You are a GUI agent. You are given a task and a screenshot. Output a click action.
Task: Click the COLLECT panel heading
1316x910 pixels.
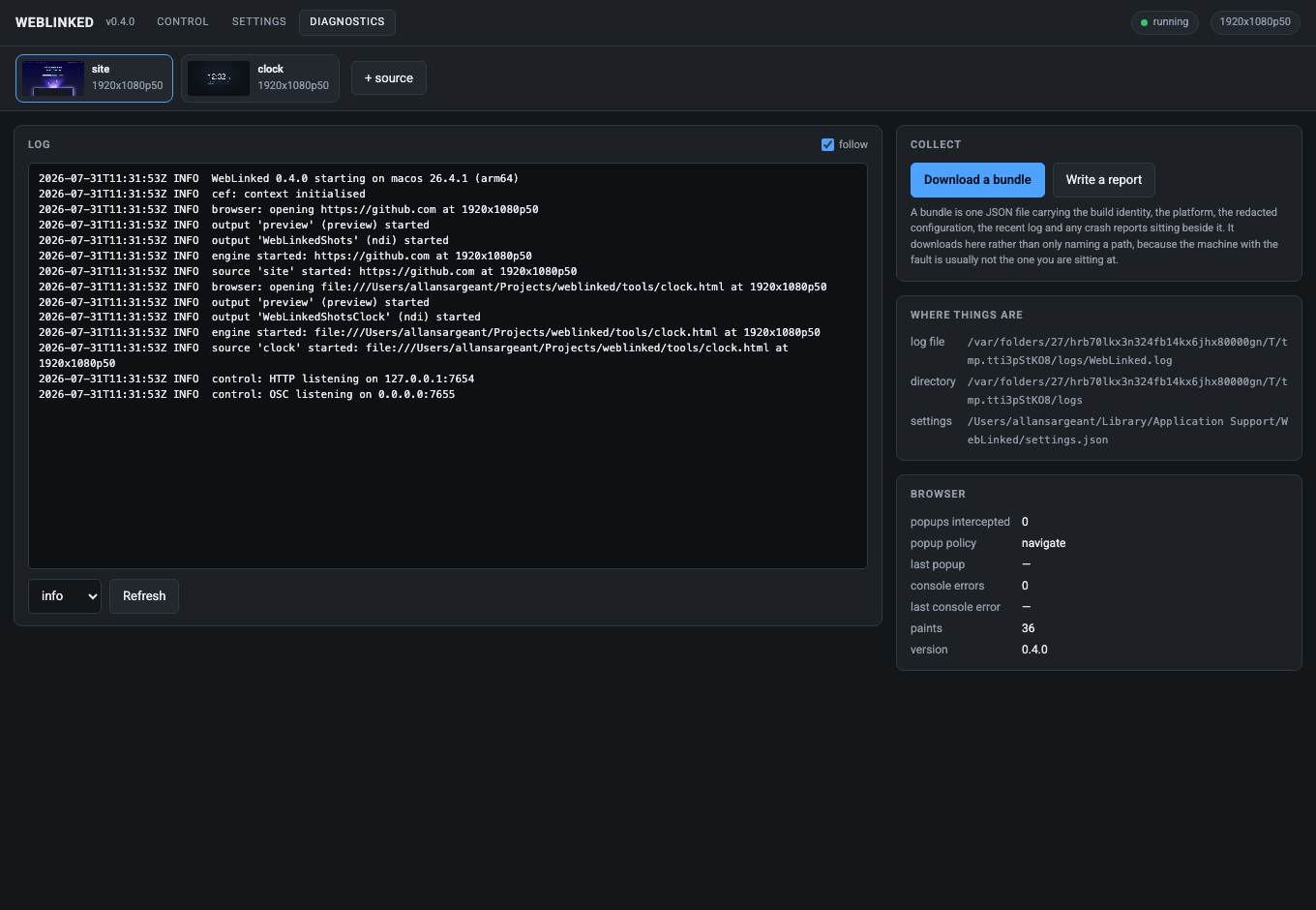[x=936, y=144]
